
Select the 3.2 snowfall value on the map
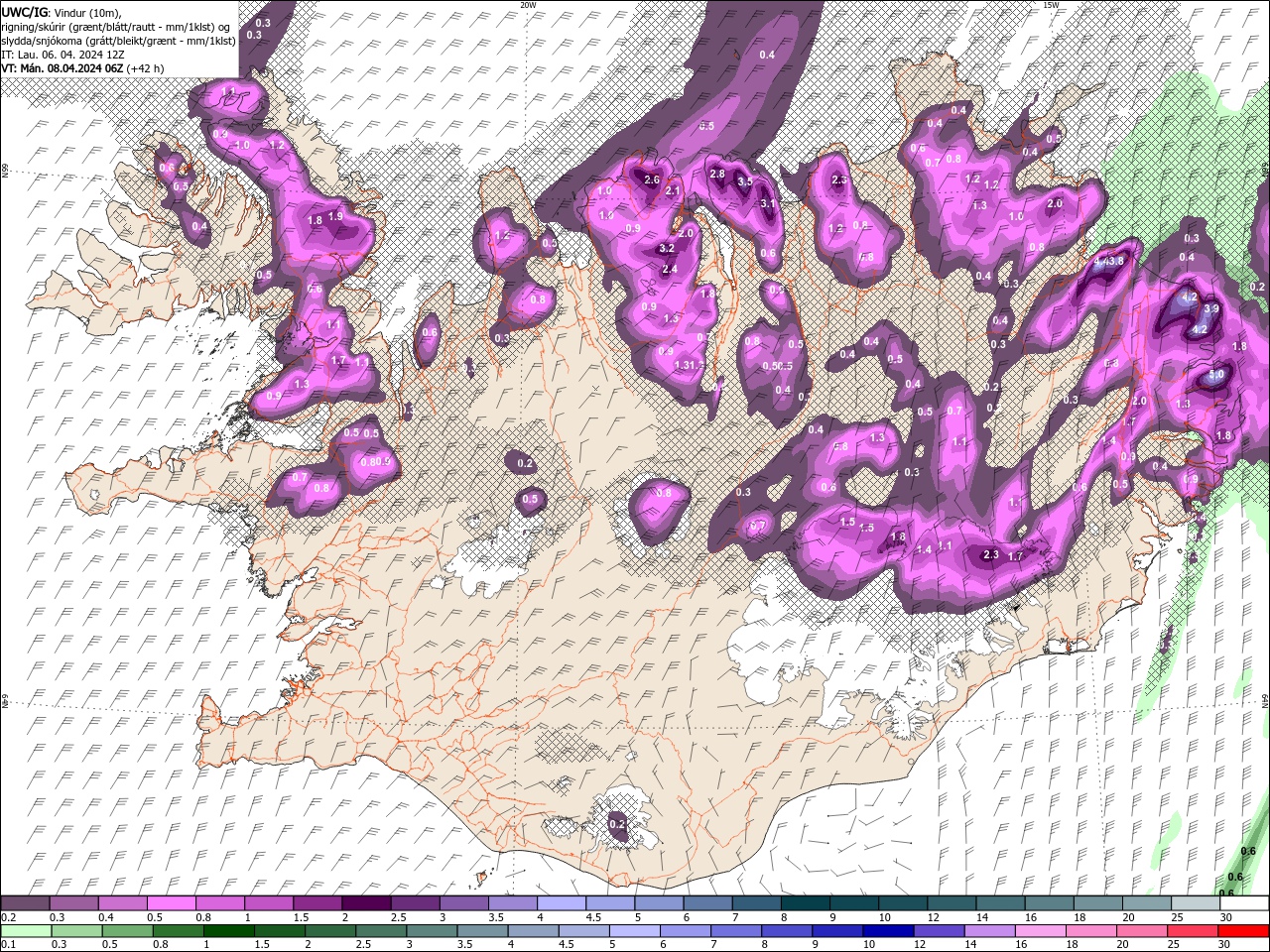click(667, 248)
